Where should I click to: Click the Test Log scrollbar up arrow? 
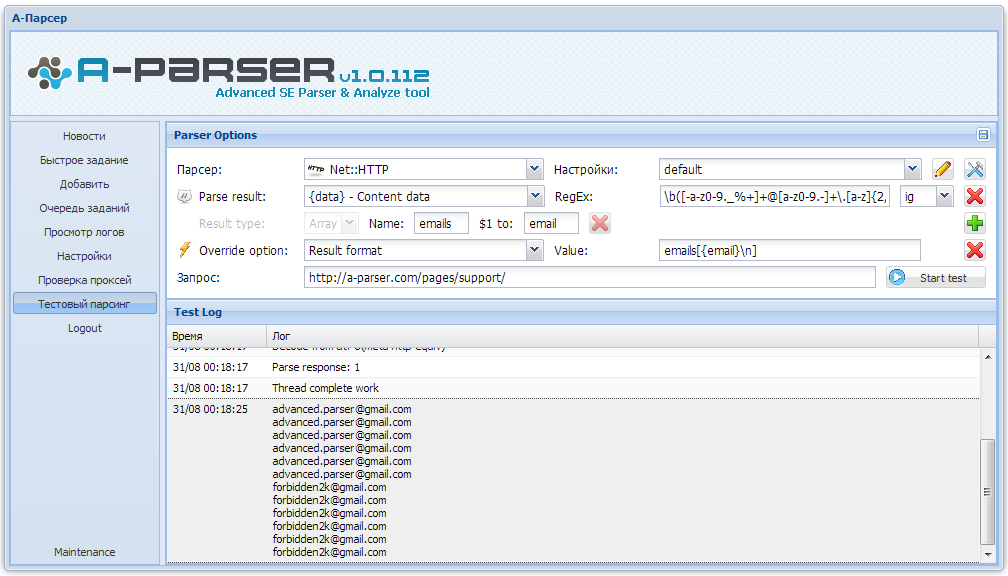coord(987,357)
